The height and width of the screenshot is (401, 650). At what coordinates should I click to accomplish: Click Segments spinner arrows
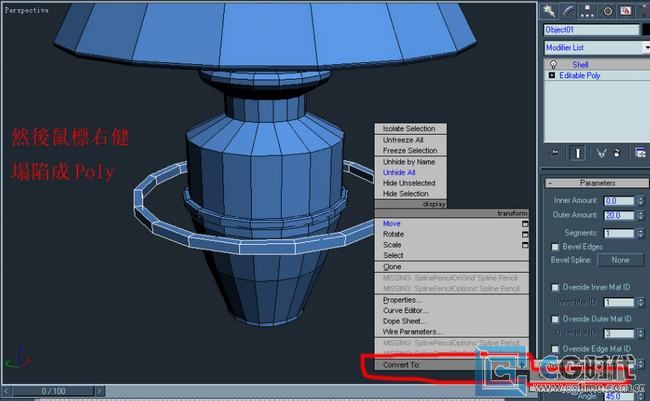(x=641, y=233)
